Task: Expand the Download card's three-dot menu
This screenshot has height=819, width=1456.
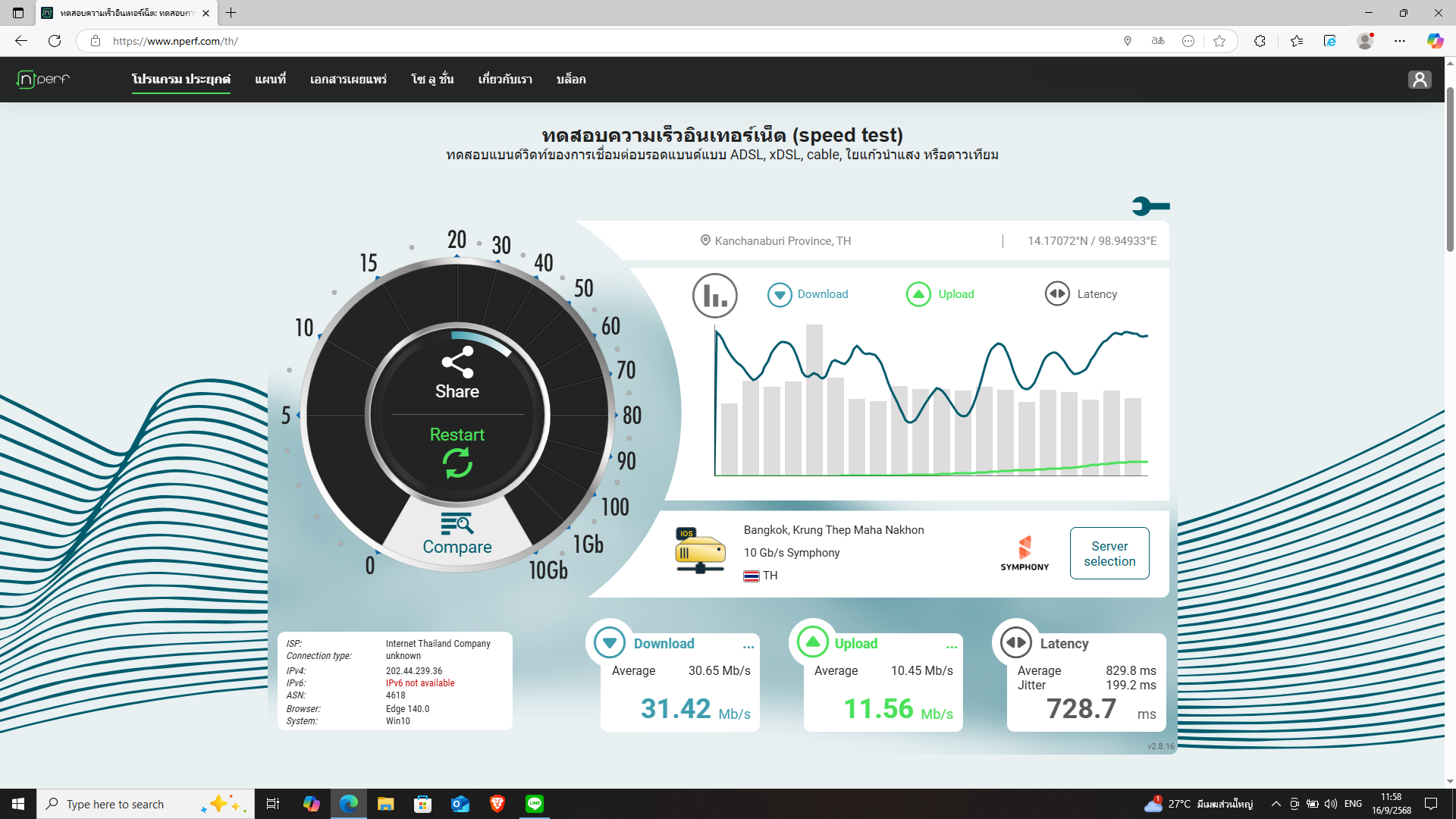Action: [748, 647]
